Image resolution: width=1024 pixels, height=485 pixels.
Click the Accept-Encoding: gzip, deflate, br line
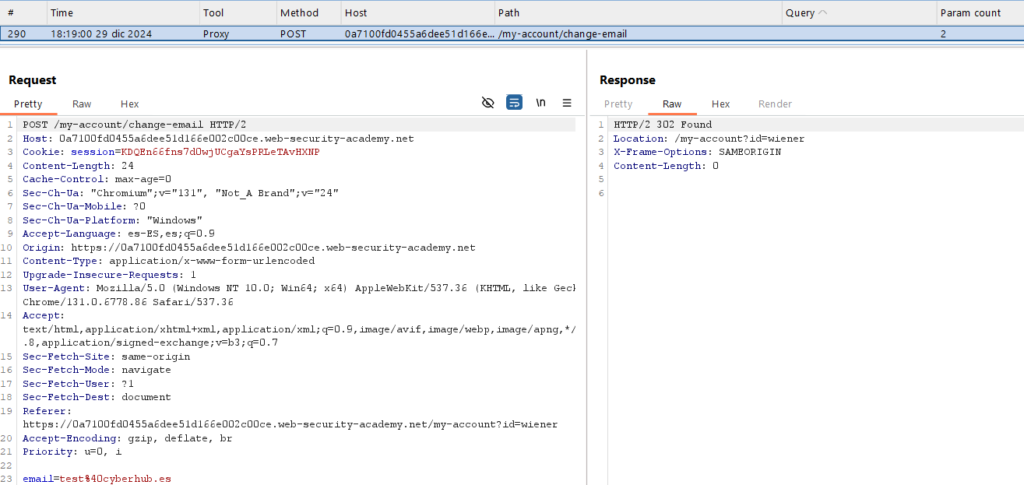127,438
